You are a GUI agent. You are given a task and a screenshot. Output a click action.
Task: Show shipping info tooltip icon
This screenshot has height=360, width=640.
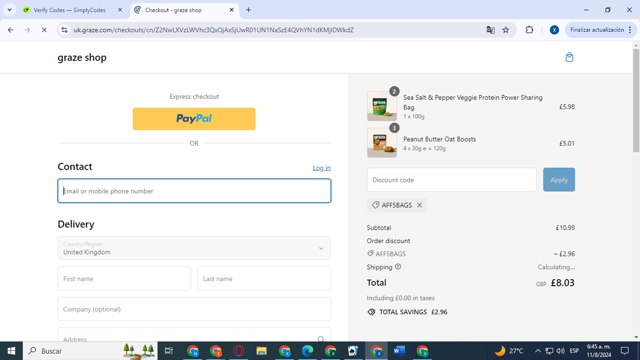pyautogui.click(x=398, y=267)
